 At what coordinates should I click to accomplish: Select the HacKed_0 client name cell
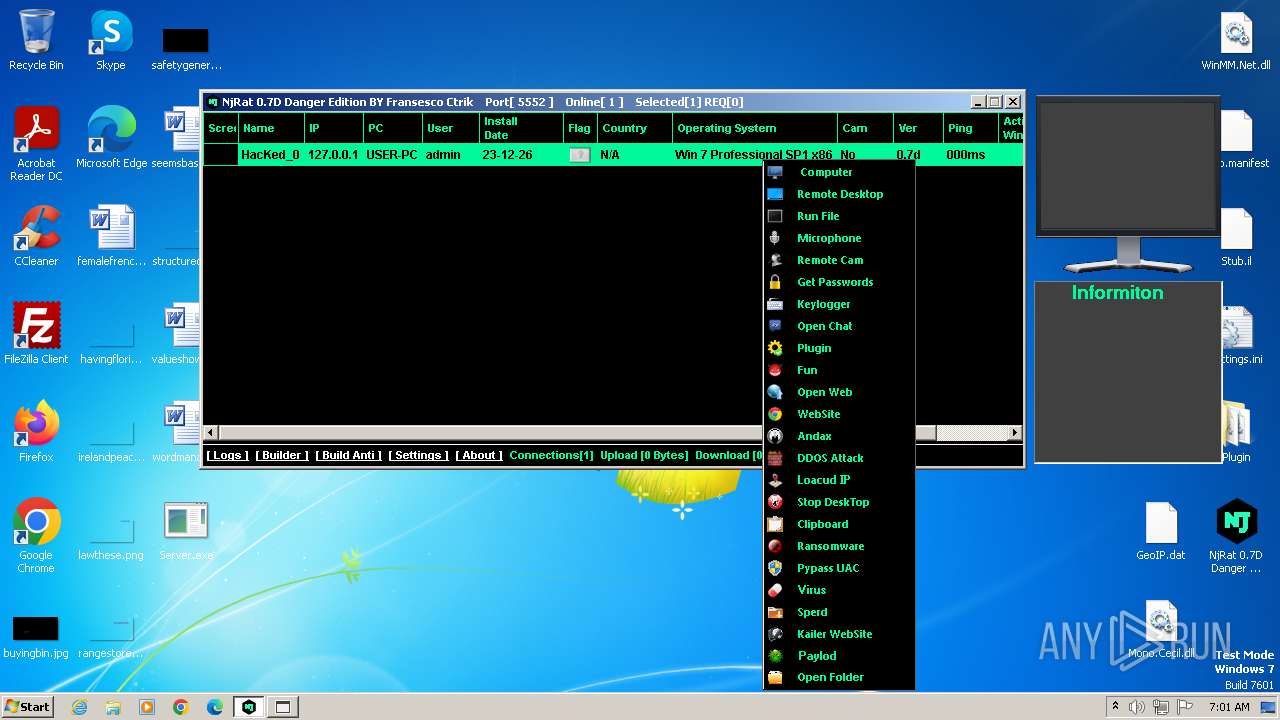[x=270, y=155]
